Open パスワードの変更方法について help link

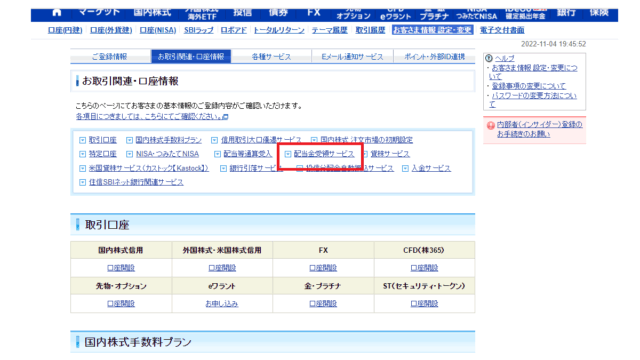point(533,100)
